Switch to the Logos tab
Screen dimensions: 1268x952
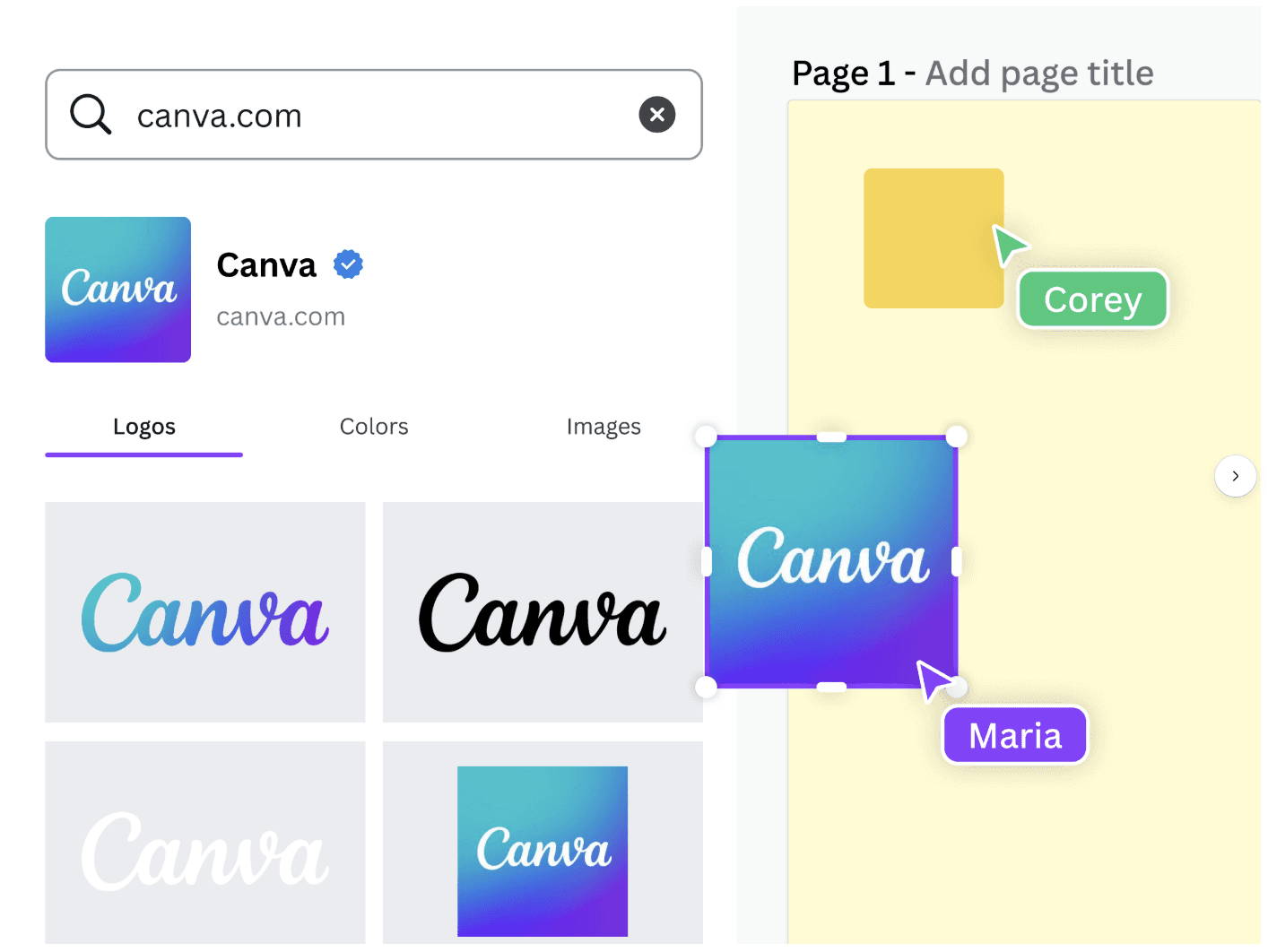(x=144, y=427)
